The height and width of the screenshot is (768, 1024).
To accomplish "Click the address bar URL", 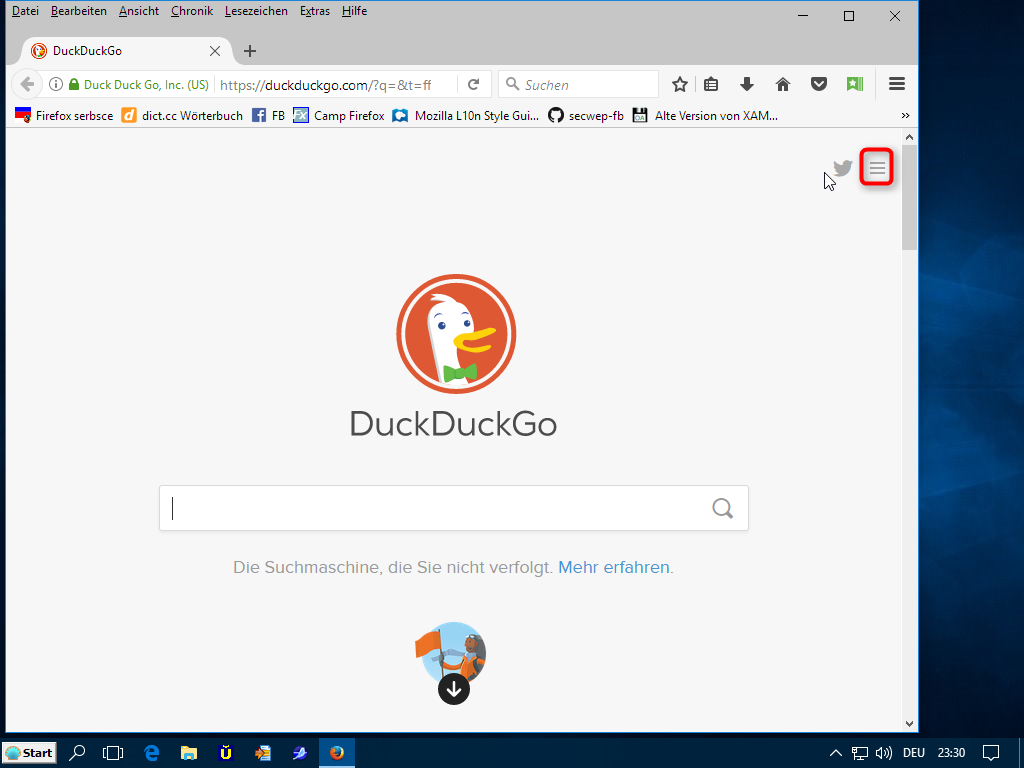I will point(326,85).
